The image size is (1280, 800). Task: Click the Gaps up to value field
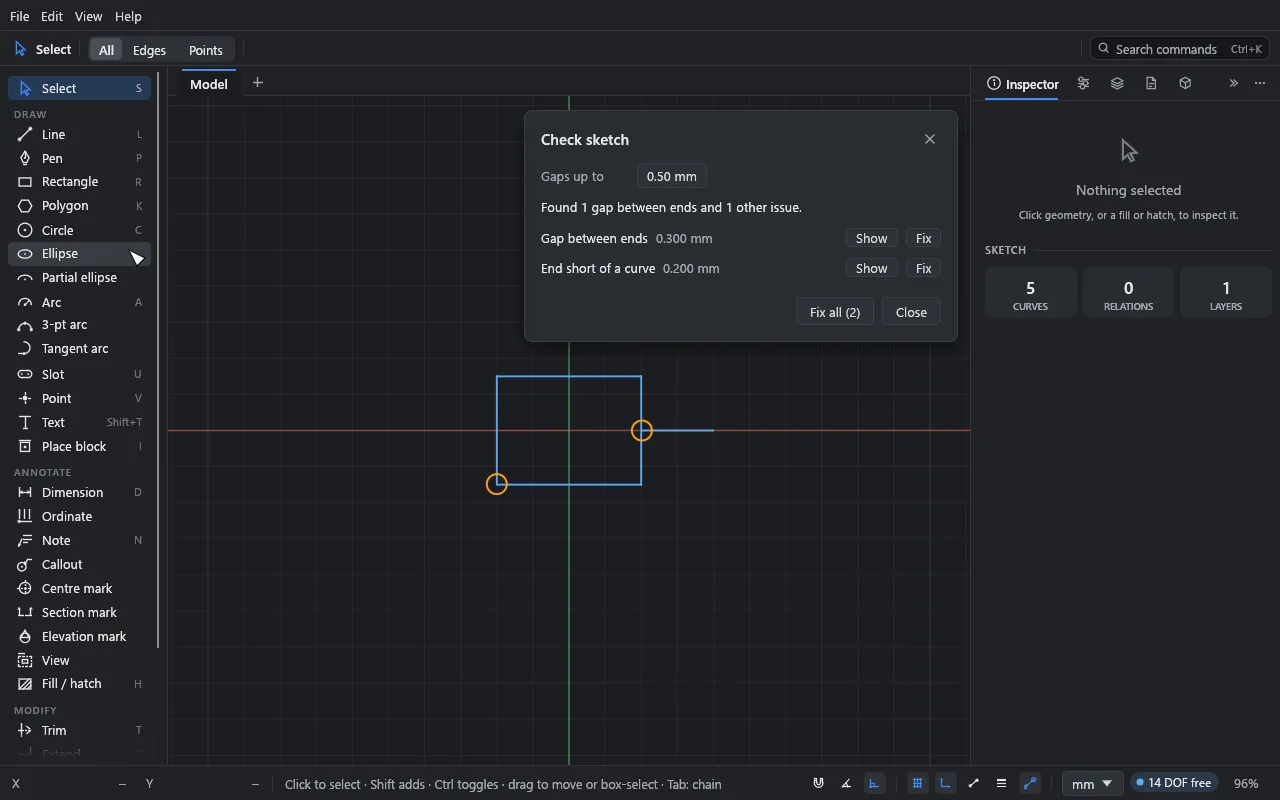coord(672,177)
